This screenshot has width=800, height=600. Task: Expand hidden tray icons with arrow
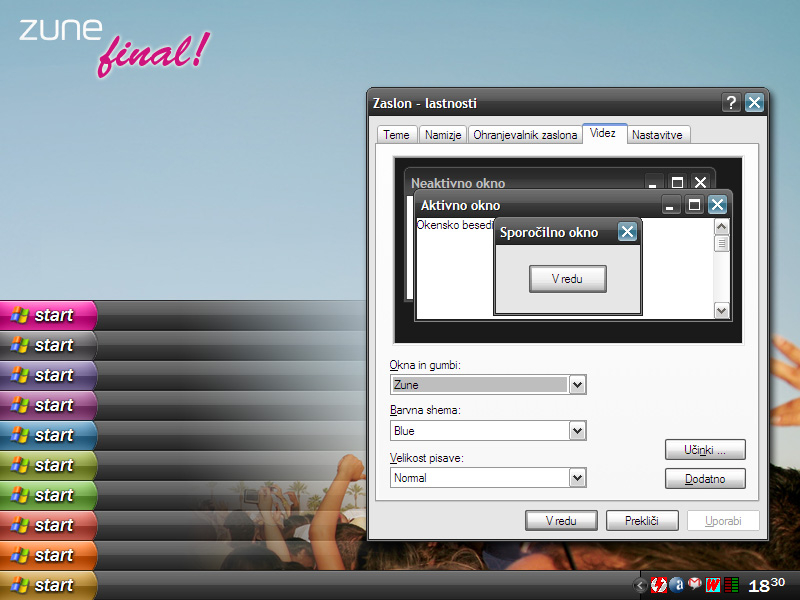click(x=640, y=585)
